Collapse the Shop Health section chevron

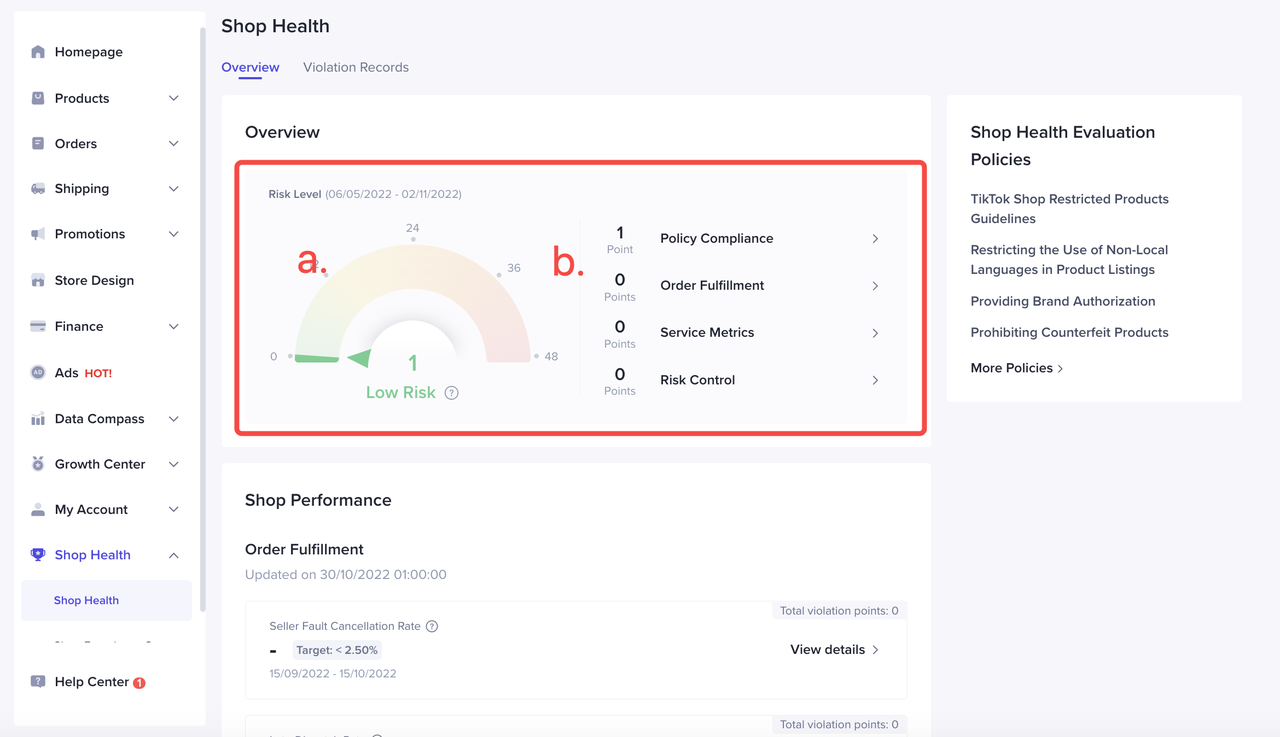tap(173, 555)
